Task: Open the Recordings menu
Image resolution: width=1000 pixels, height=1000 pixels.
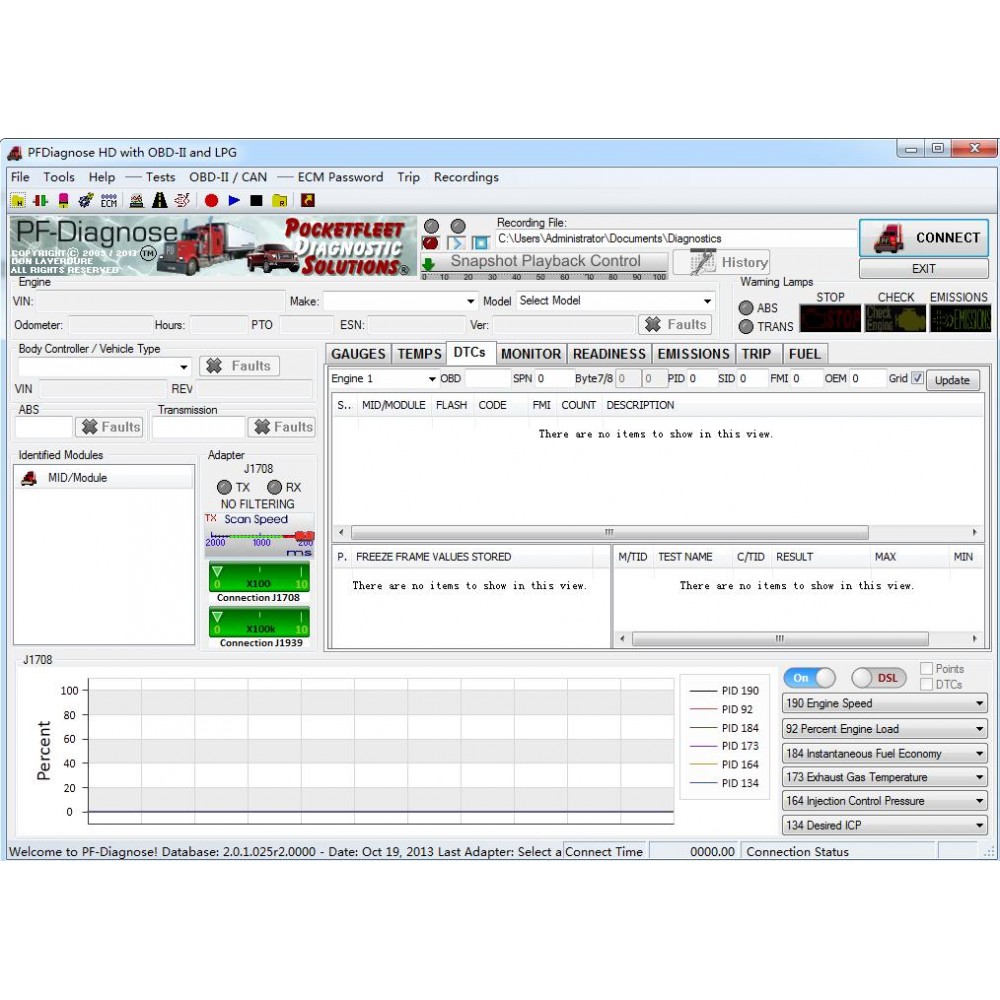Action: 466,177
